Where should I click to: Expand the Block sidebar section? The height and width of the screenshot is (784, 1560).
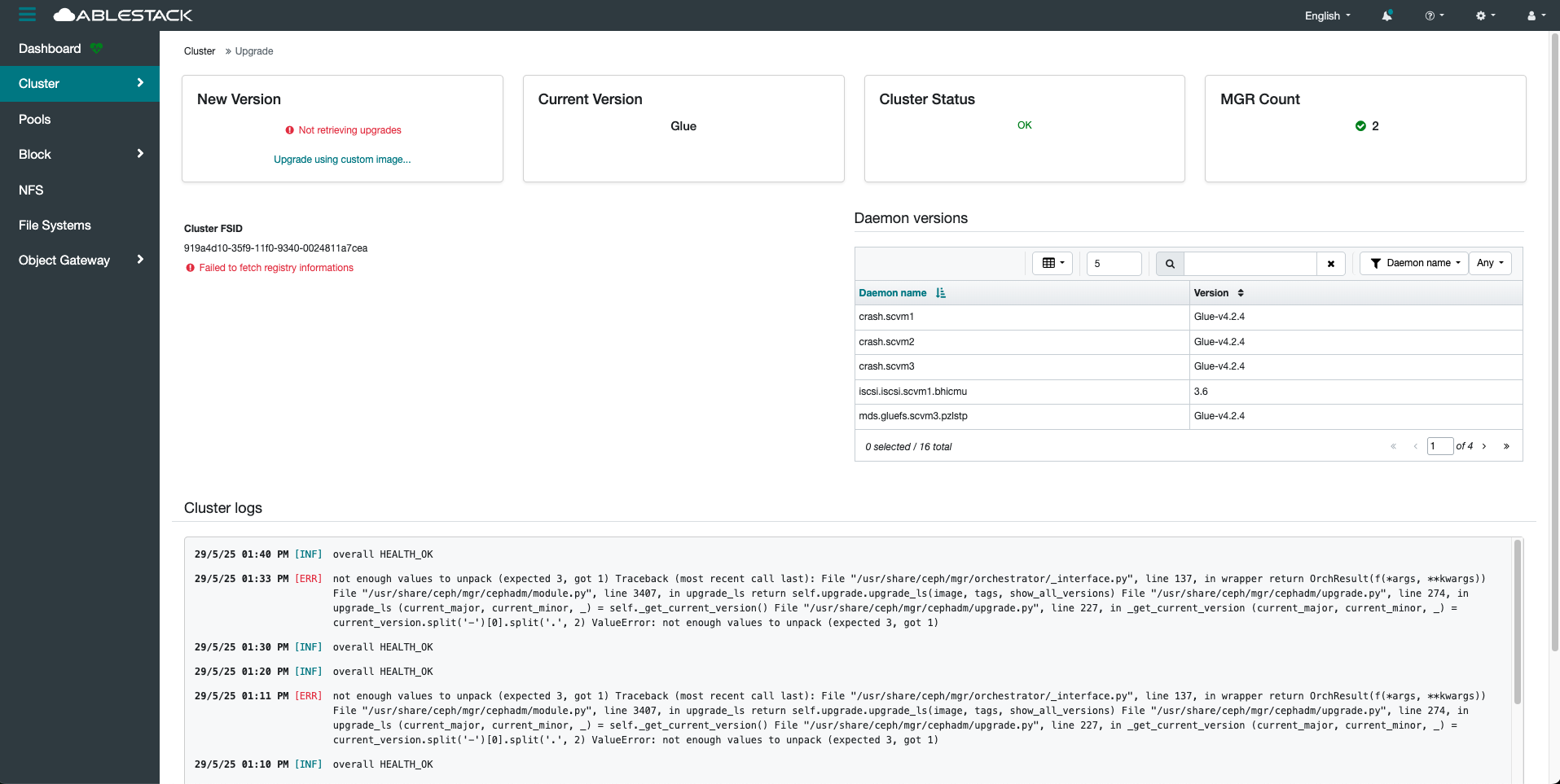coord(80,154)
